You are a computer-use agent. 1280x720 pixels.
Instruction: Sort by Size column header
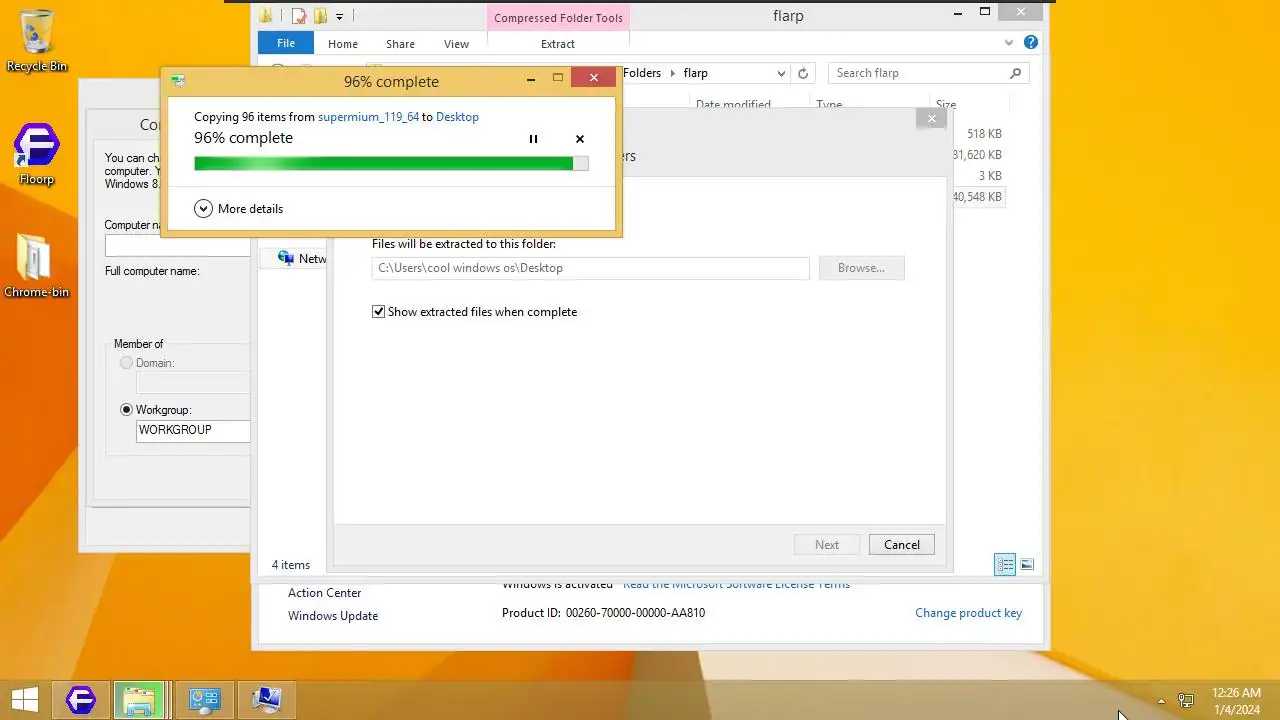[946, 104]
